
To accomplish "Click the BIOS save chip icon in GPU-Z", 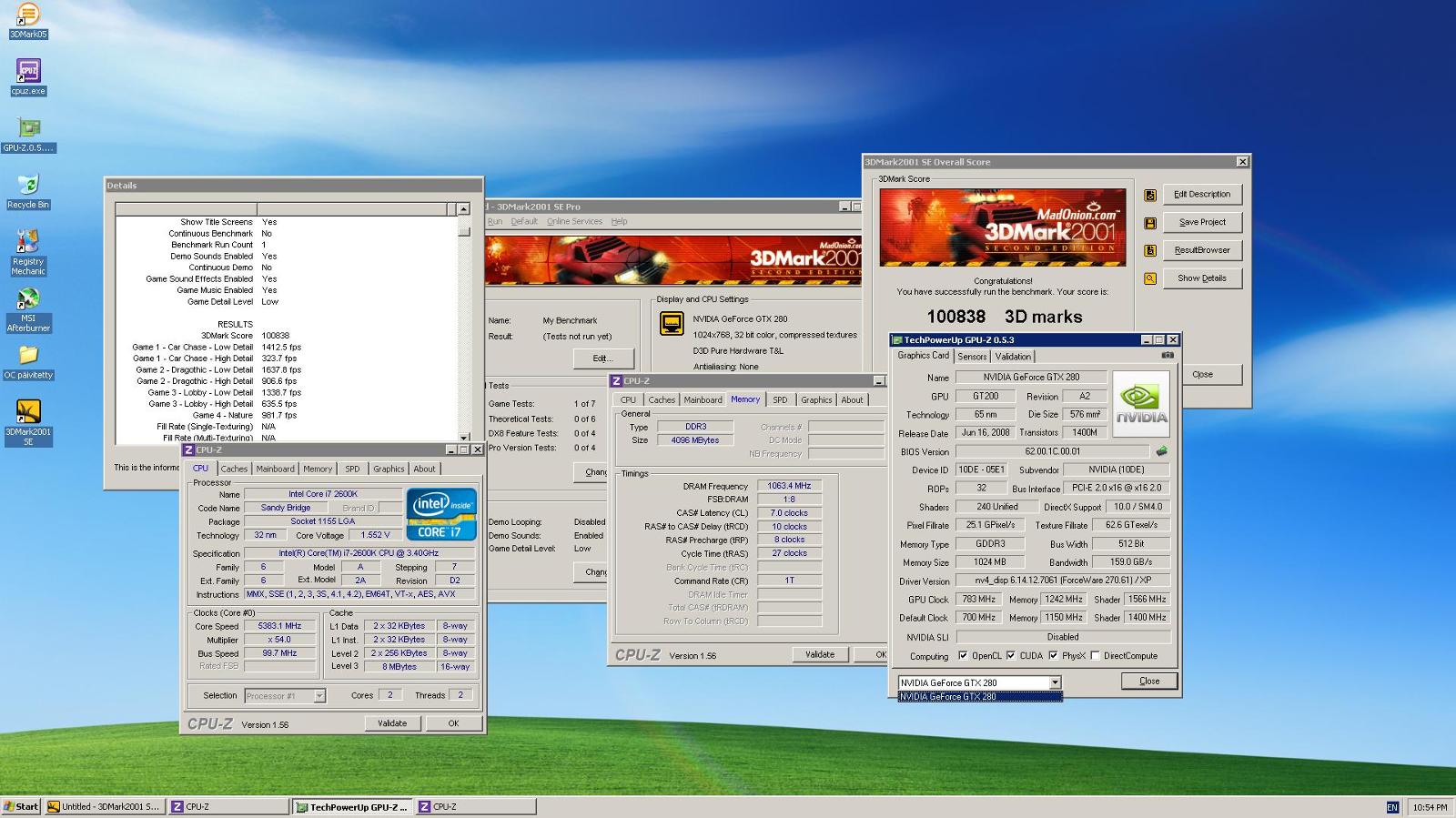I will (1161, 451).
